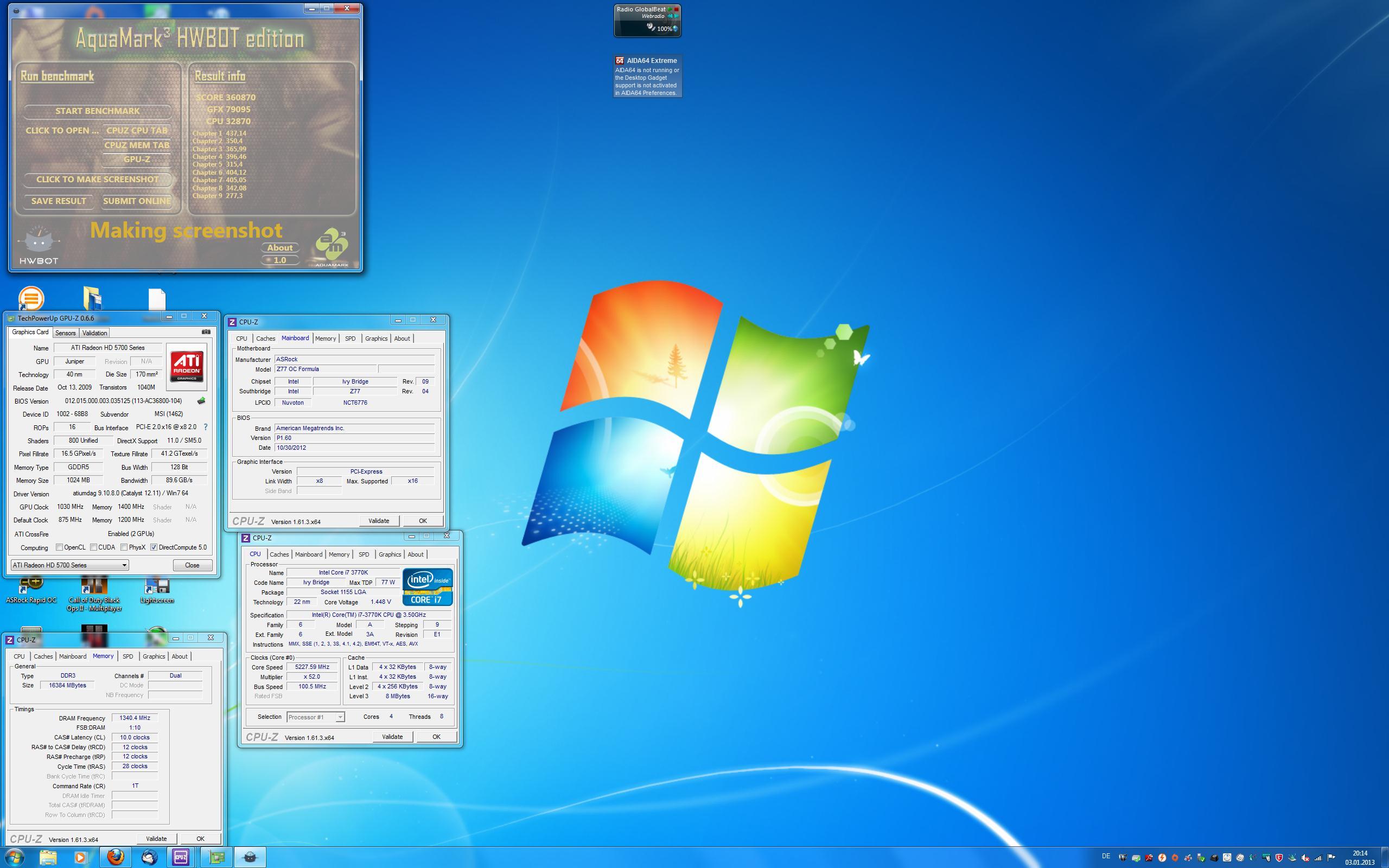Click CPUZ CPU TAB button in AquaMark

click(137, 130)
